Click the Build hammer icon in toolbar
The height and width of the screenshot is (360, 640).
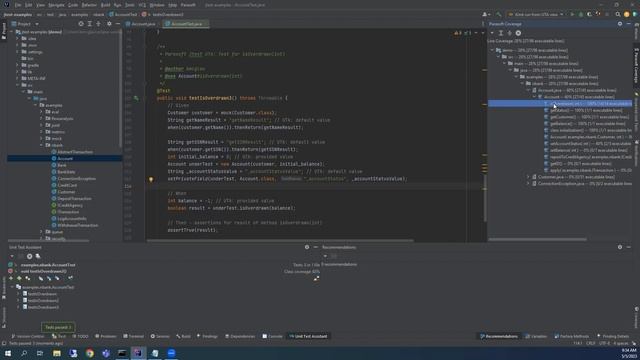[498, 14]
